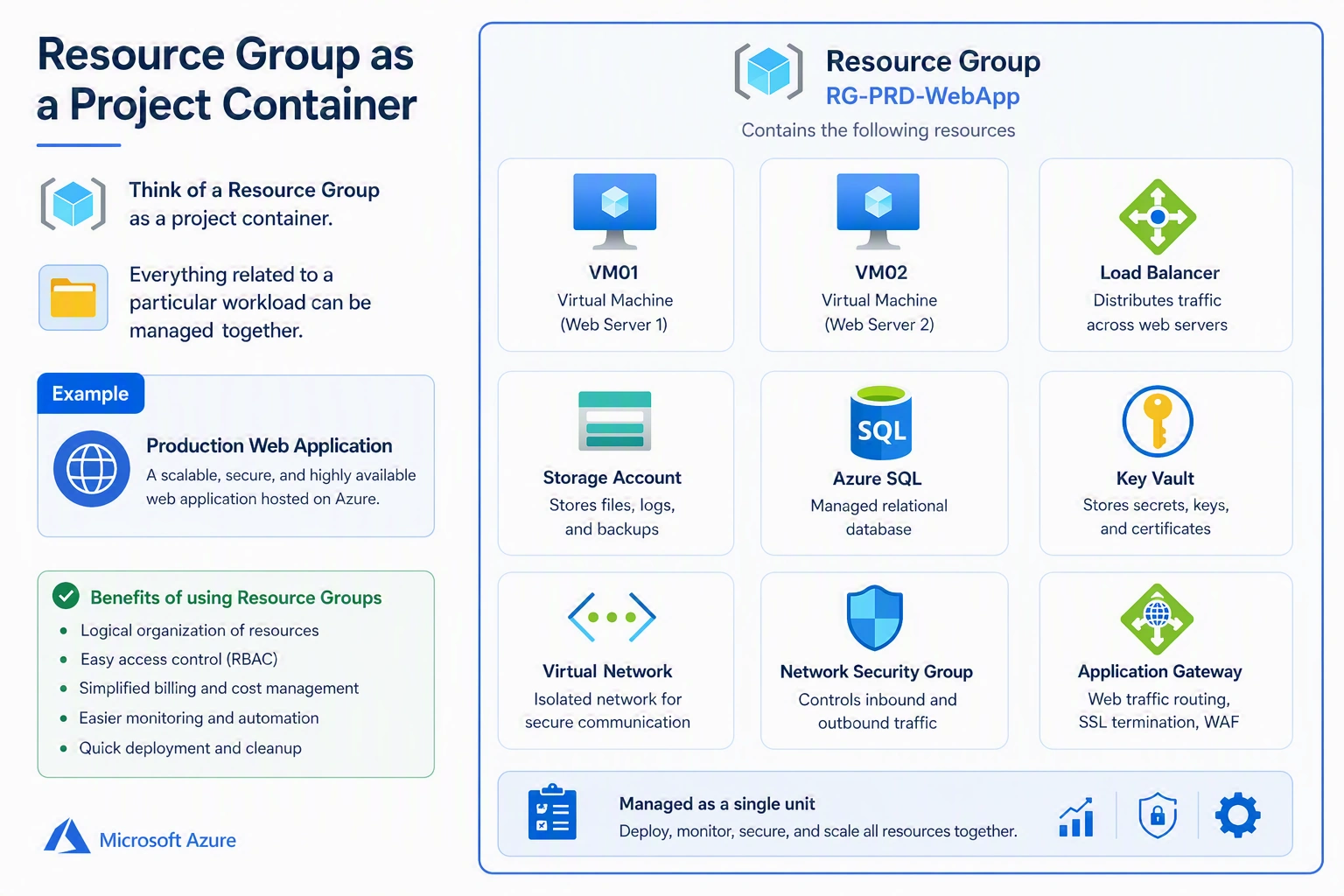Image resolution: width=1344 pixels, height=896 pixels.
Task: Click the bar chart with arrow icon
Action: click(x=1076, y=816)
